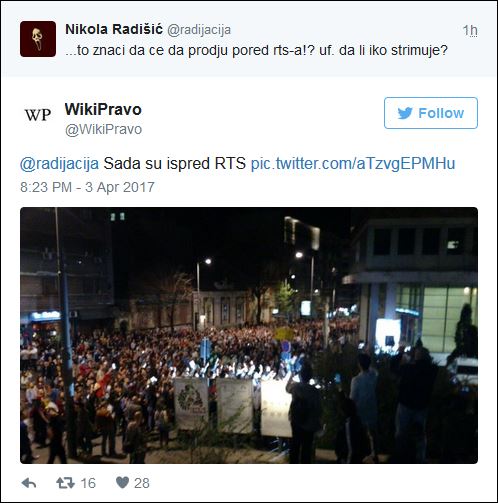Viewport: 498px width, 503px height.
Task: Click the @WikiPravo handle
Action: (x=103, y=129)
